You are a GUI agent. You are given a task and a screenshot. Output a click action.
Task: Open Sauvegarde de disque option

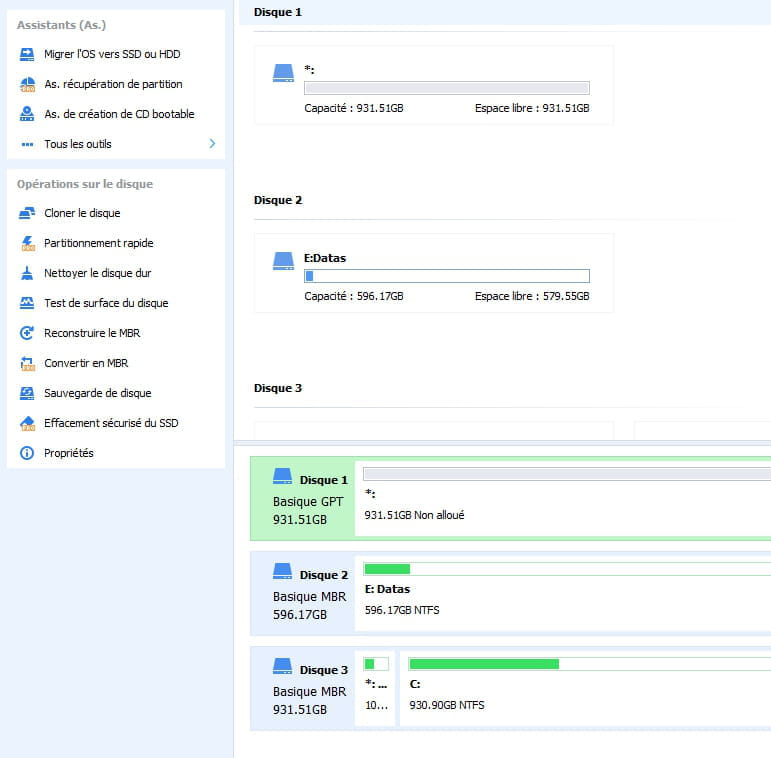98,393
